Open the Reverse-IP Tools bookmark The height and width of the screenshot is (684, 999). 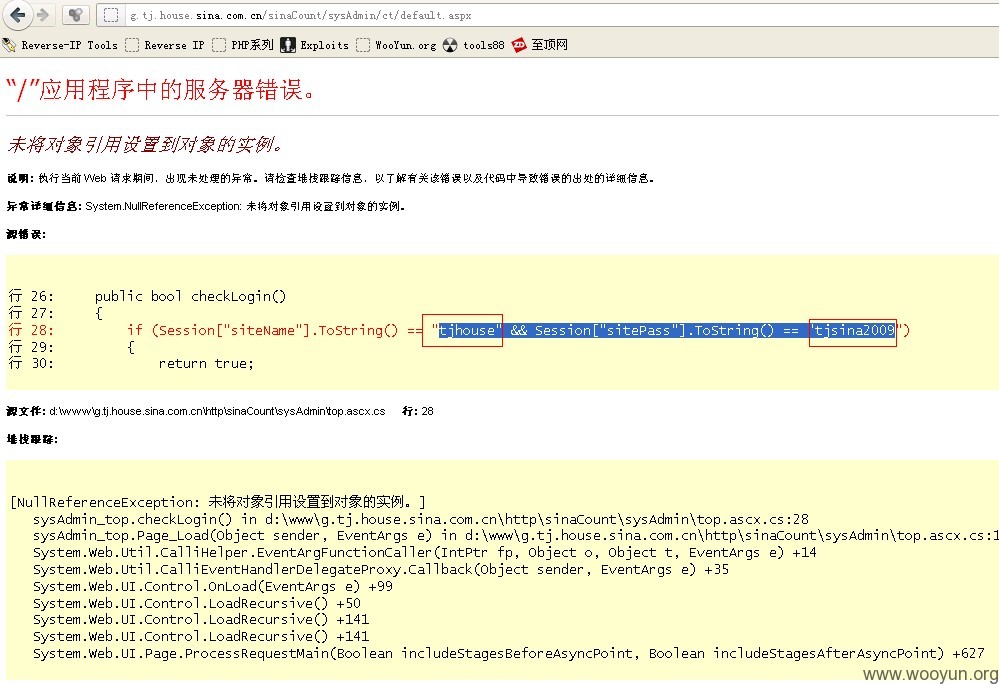coord(61,45)
